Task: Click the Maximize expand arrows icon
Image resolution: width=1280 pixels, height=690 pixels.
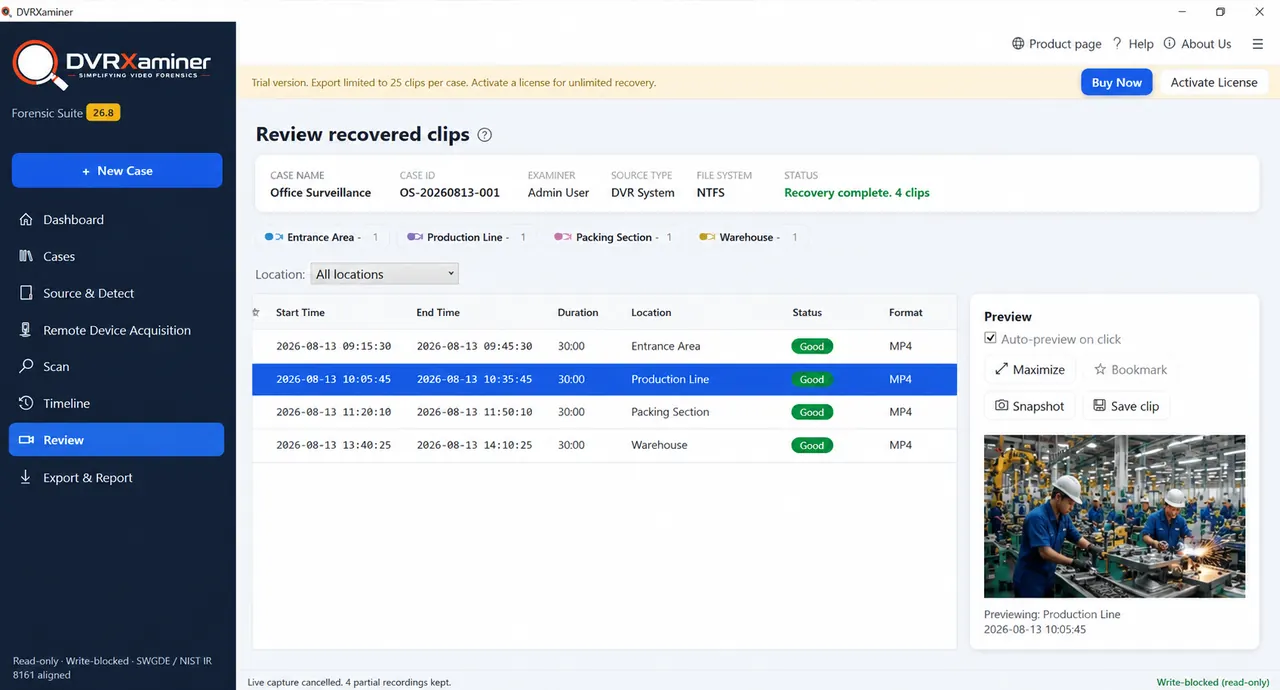Action: tap(1001, 370)
